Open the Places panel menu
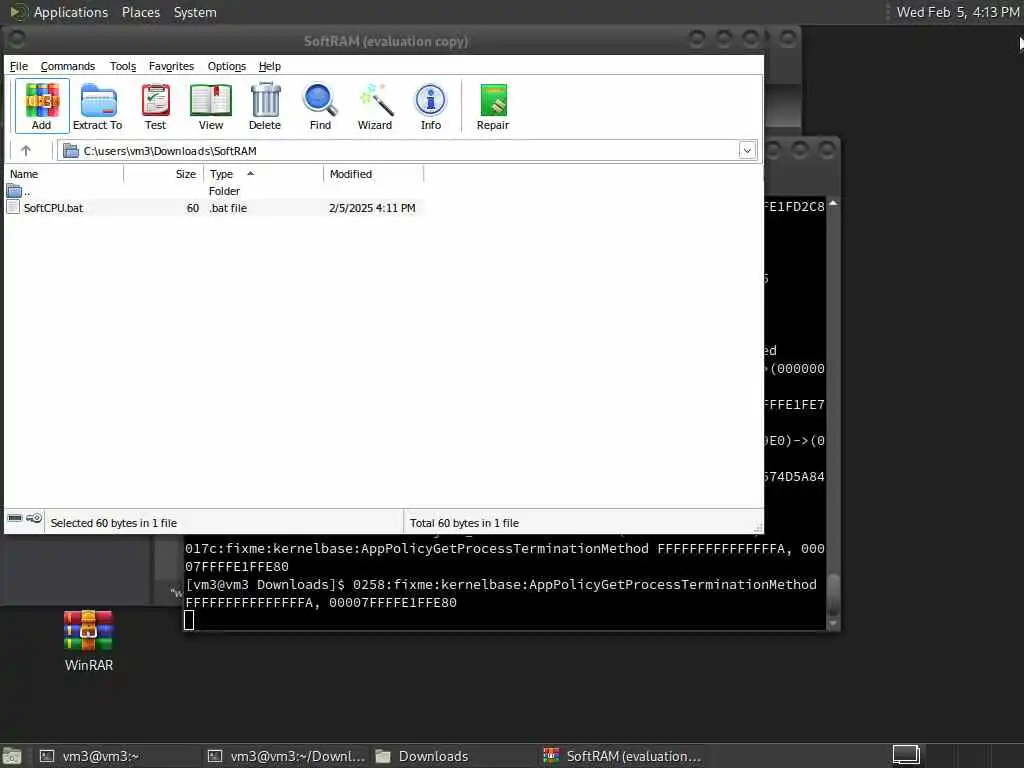 141,12
